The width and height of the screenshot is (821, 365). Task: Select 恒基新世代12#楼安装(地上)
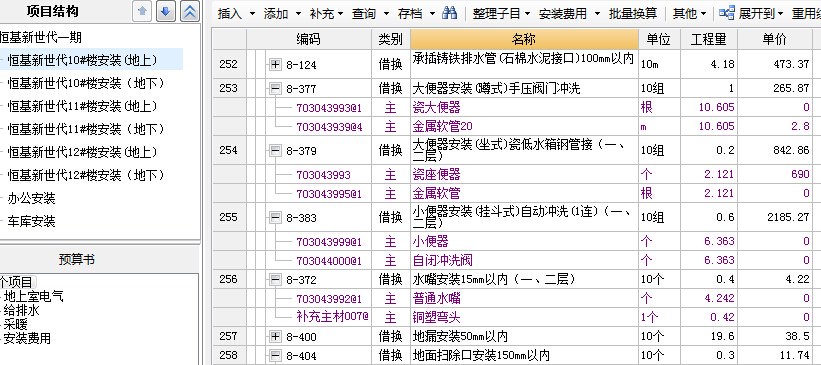(82, 152)
